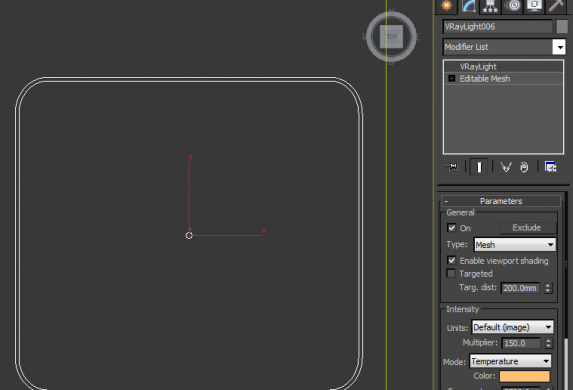
Task: Click the Exclude button
Action: [x=527, y=228]
